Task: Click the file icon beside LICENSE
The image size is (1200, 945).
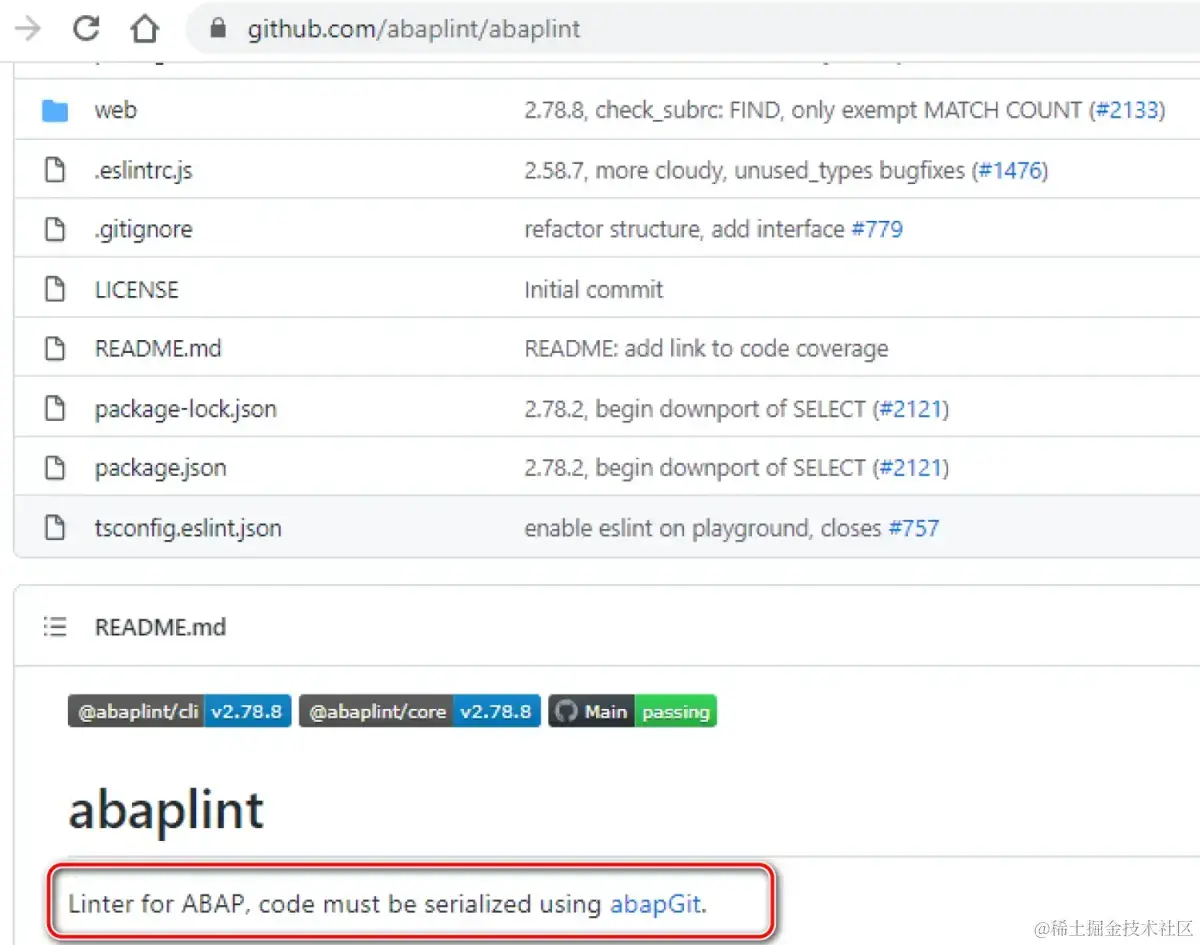Action: 54,289
